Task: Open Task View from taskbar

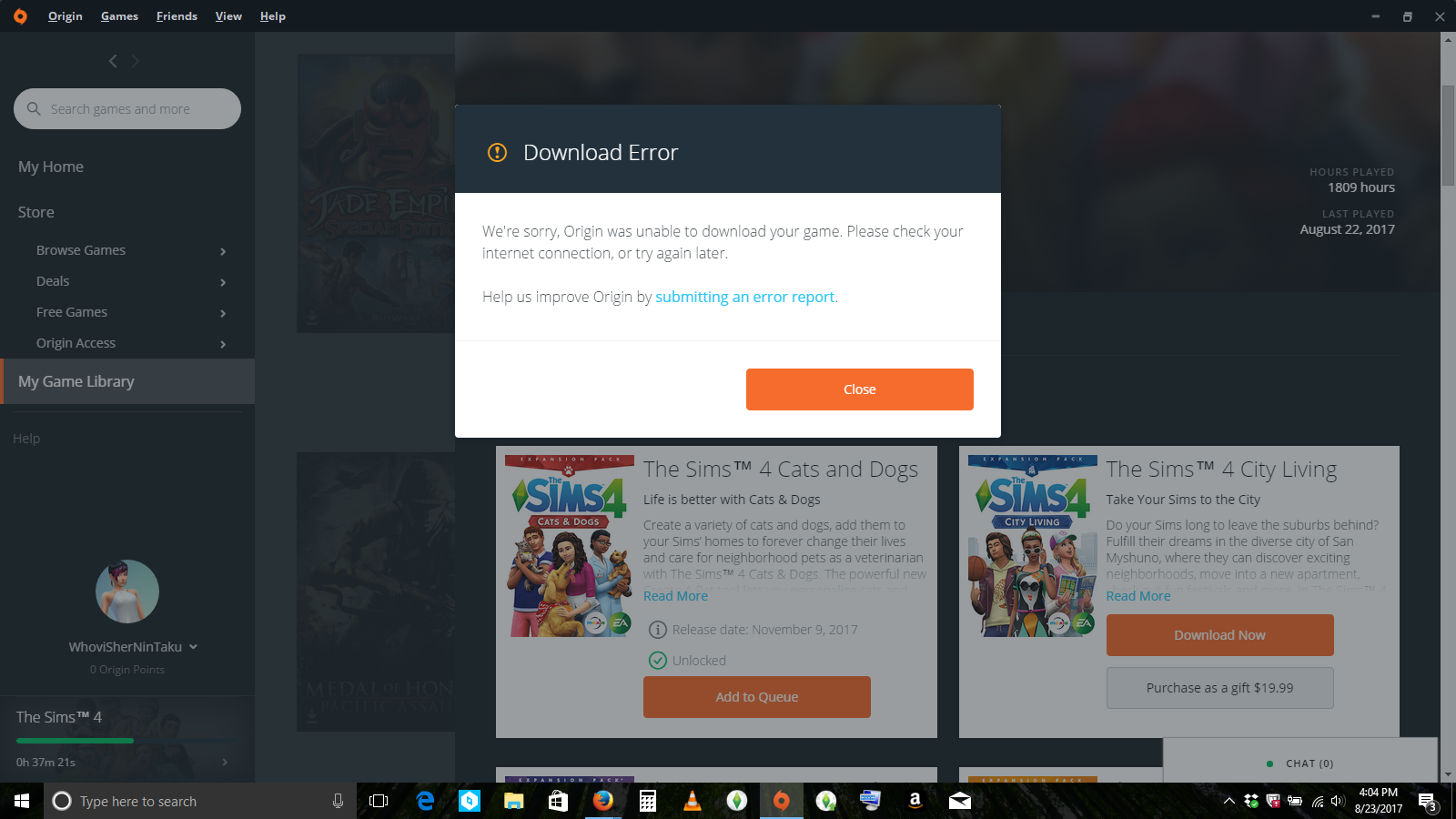Action: (379, 801)
